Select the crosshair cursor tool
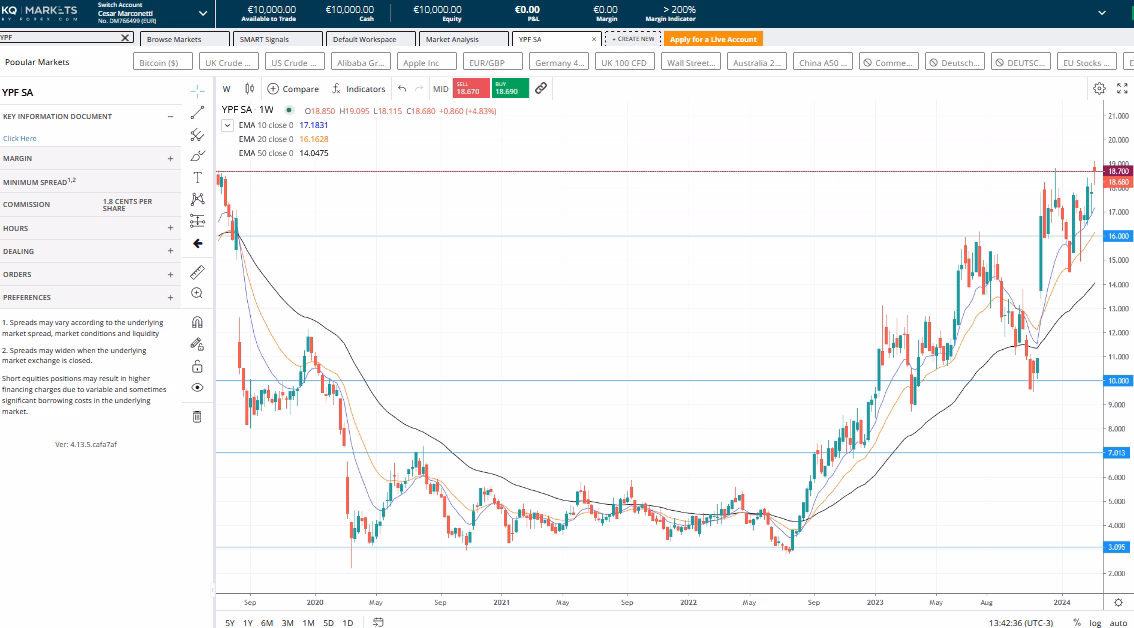Screen dimensions: 1134x628 point(197,89)
